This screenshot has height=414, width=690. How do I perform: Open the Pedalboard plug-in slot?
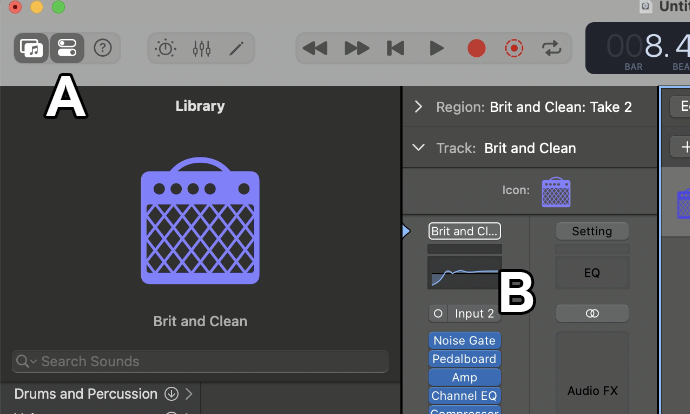[x=464, y=359]
